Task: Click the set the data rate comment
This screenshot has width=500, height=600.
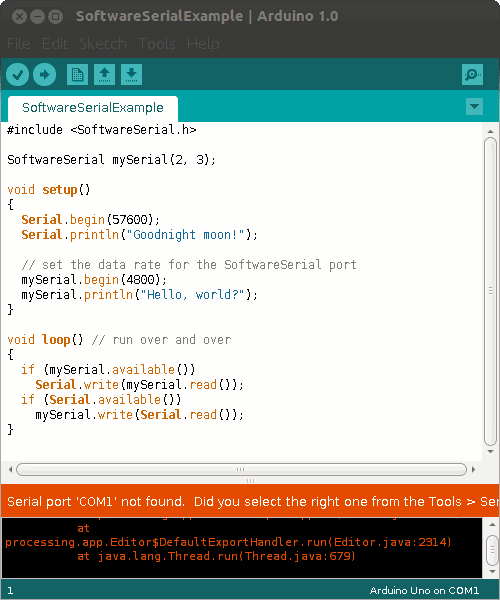Action: pos(189,265)
